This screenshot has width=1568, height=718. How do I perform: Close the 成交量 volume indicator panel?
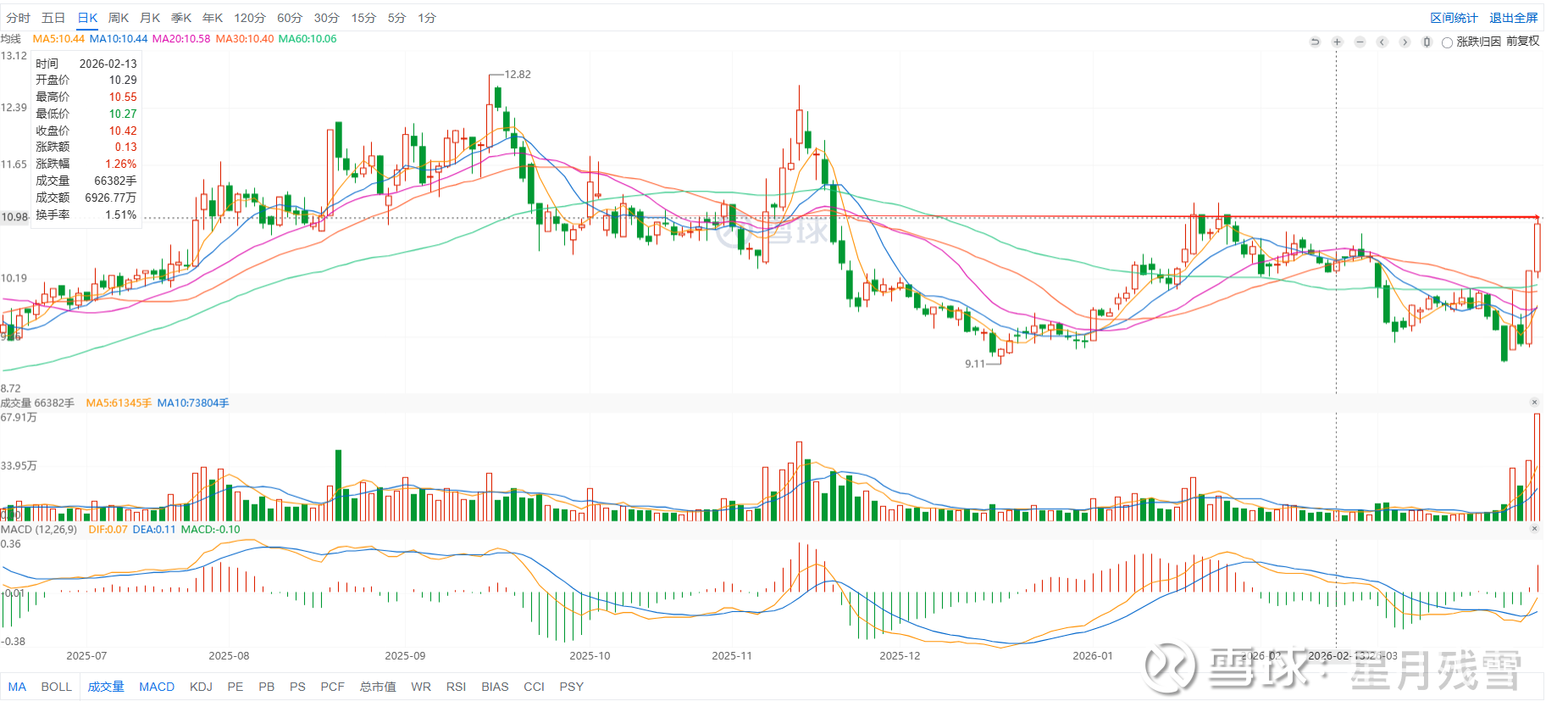click(x=1534, y=402)
